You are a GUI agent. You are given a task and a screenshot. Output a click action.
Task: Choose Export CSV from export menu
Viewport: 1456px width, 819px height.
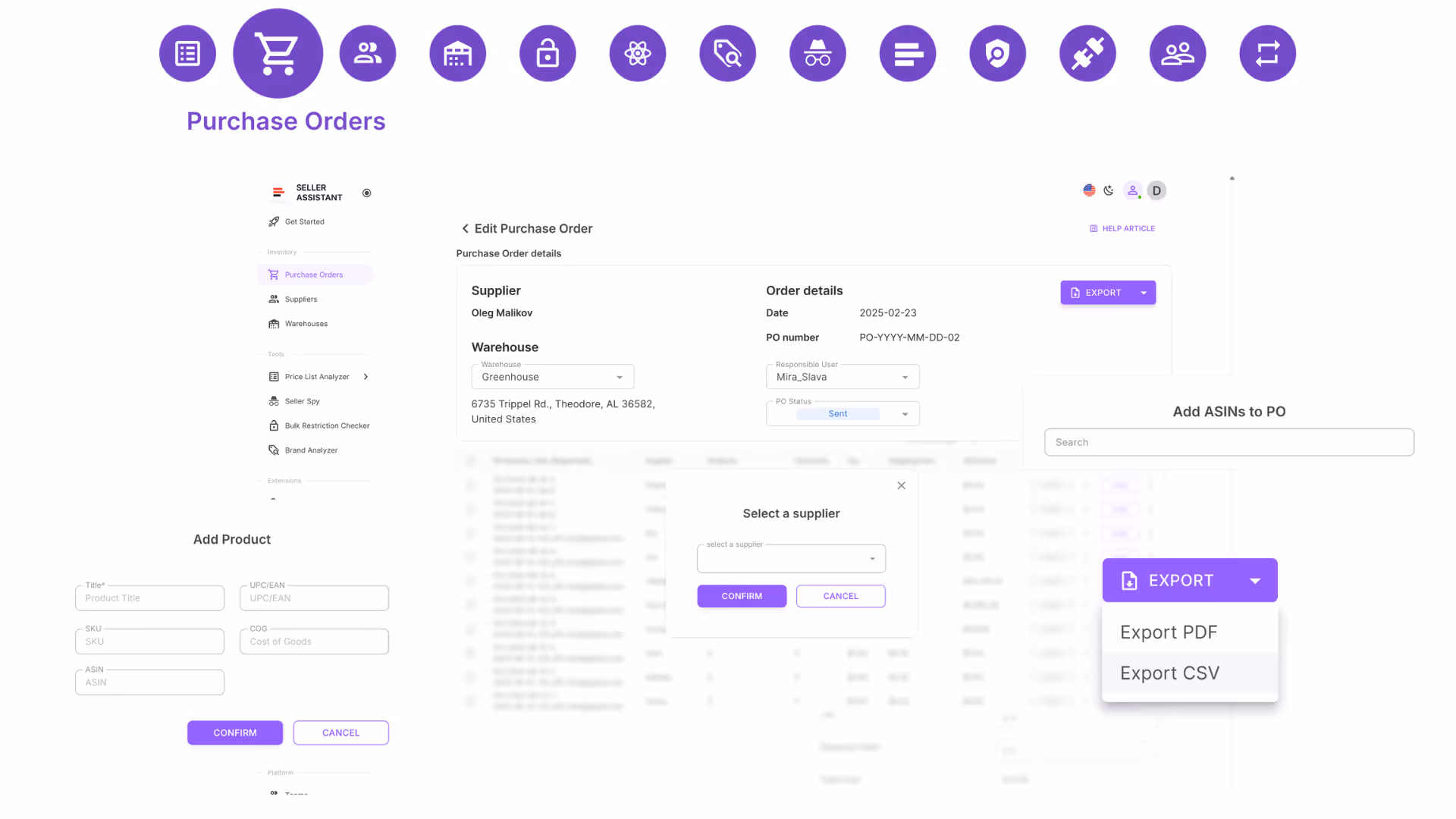(x=1169, y=673)
